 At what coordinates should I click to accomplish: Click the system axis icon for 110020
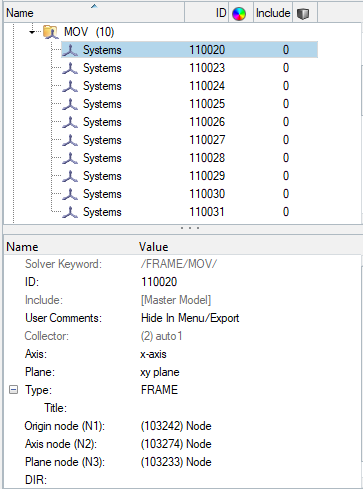click(x=70, y=50)
